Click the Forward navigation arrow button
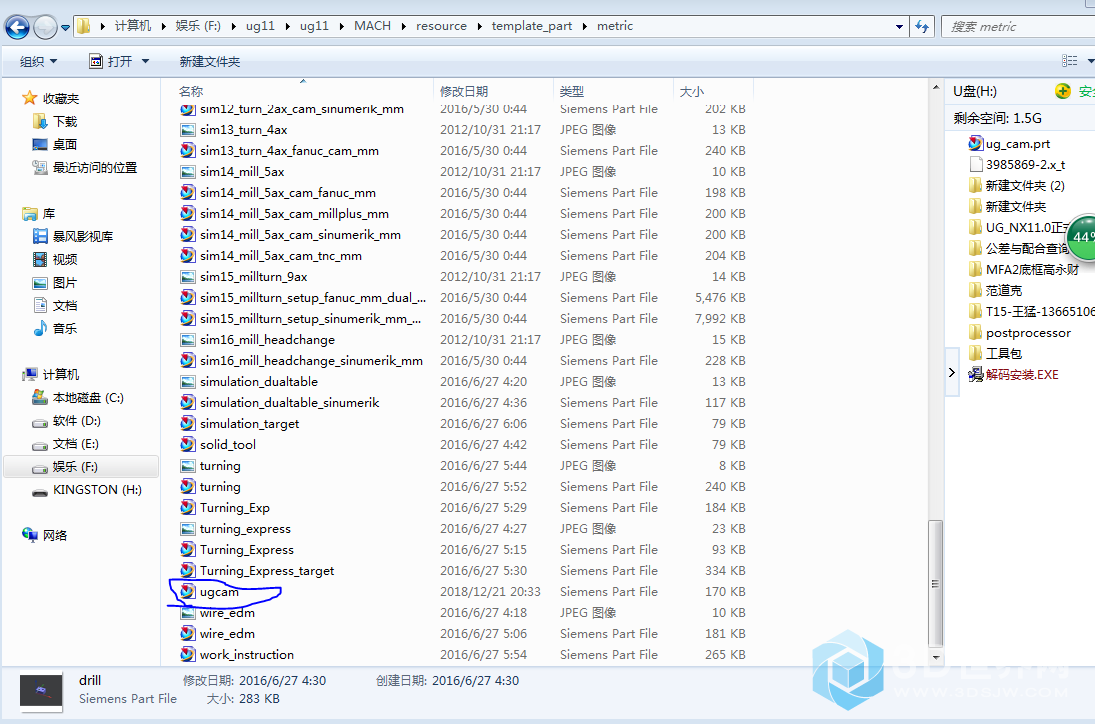1095x724 pixels. tap(45, 27)
